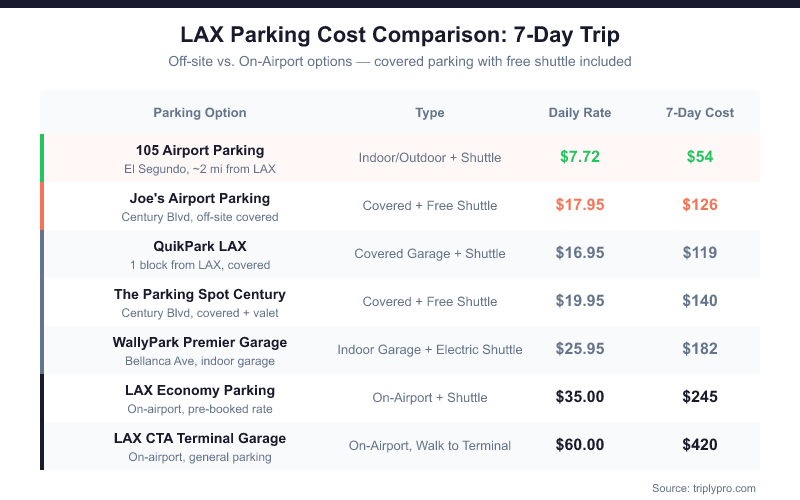Click the green $7.72 daily rate
Image resolution: width=800 pixels, height=500 pixels.
click(x=580, y=157)
